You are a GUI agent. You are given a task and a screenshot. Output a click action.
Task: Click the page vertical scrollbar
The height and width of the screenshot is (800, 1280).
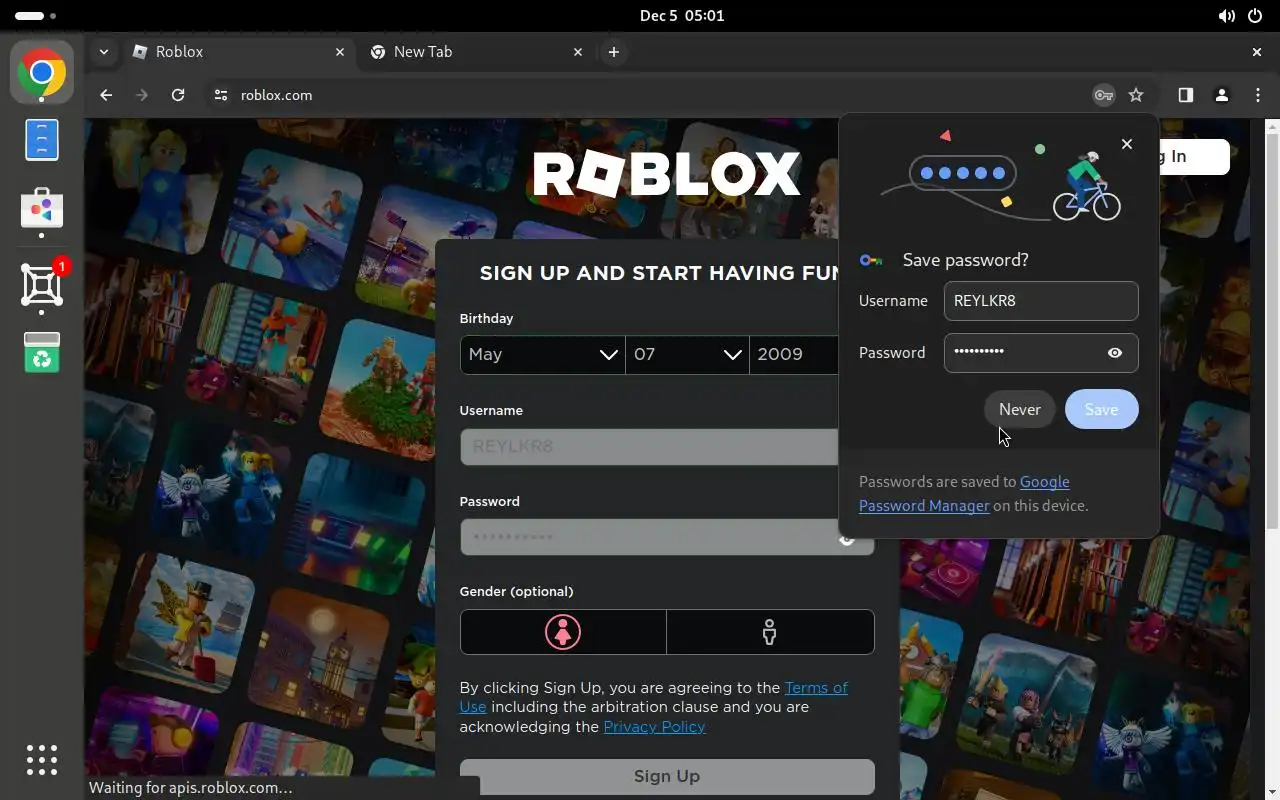1272,330
